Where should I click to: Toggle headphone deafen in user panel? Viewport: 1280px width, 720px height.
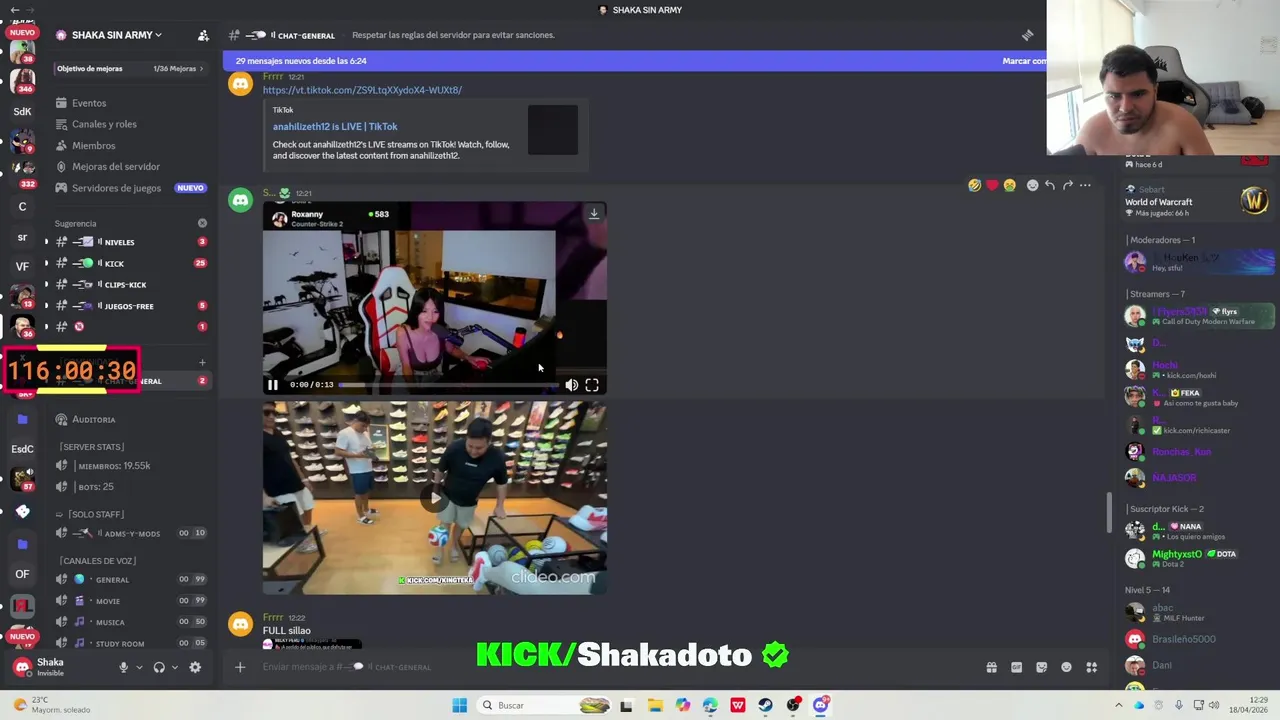click(x=159, y=668)
